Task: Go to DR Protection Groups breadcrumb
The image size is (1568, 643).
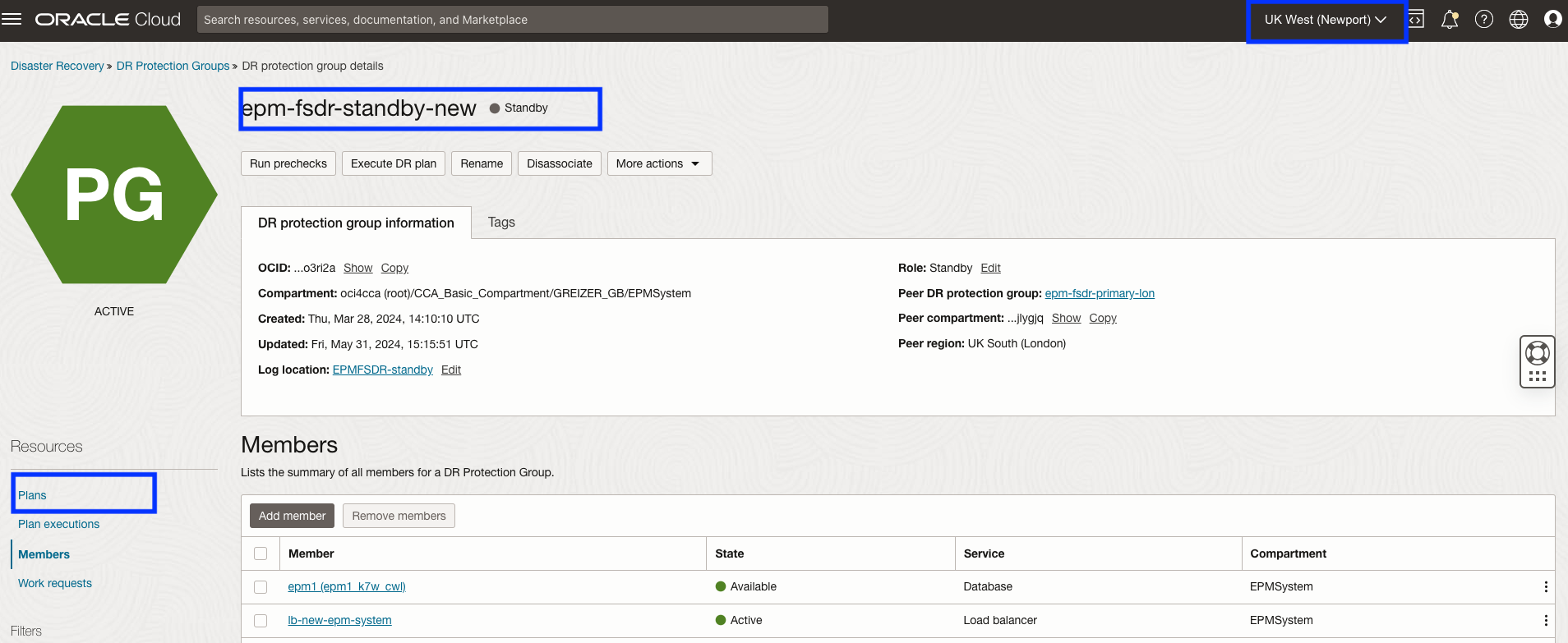Action: (173, 66)
